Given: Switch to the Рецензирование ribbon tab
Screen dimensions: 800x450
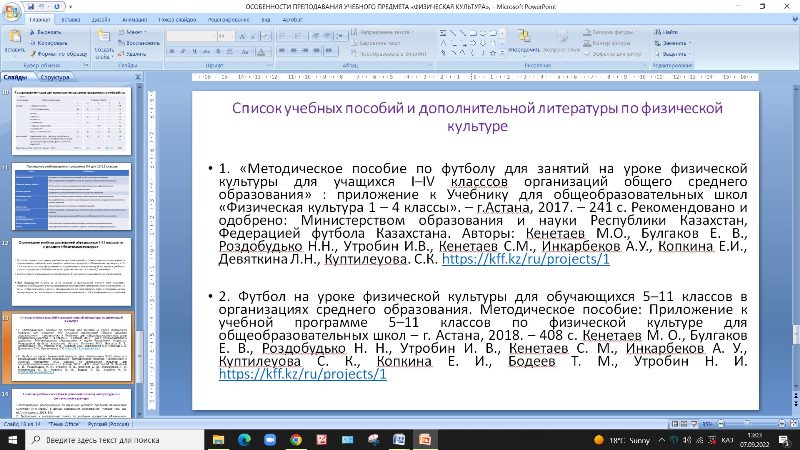Looking at the screenshot, I should (x=229, y=19).
